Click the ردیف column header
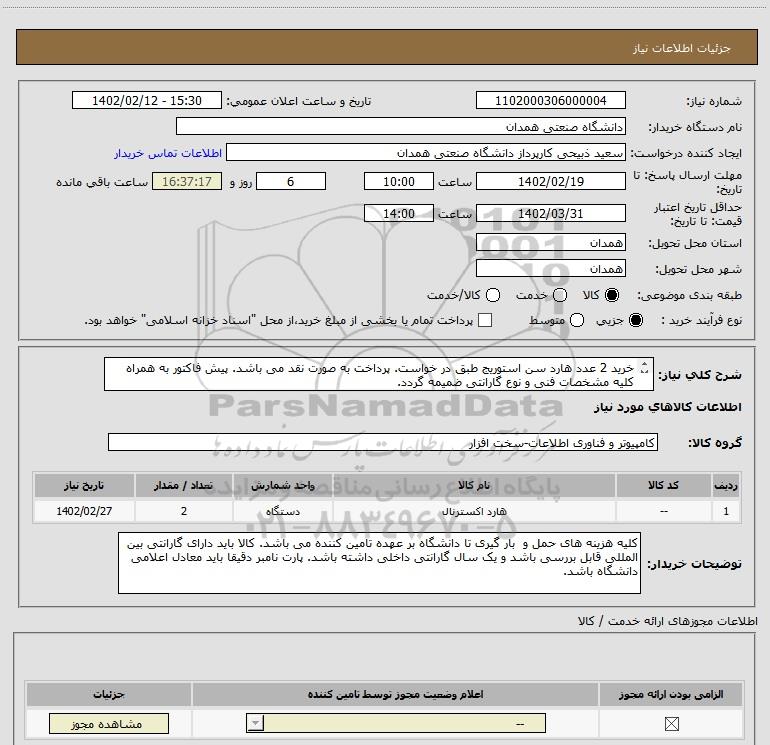 726,485
